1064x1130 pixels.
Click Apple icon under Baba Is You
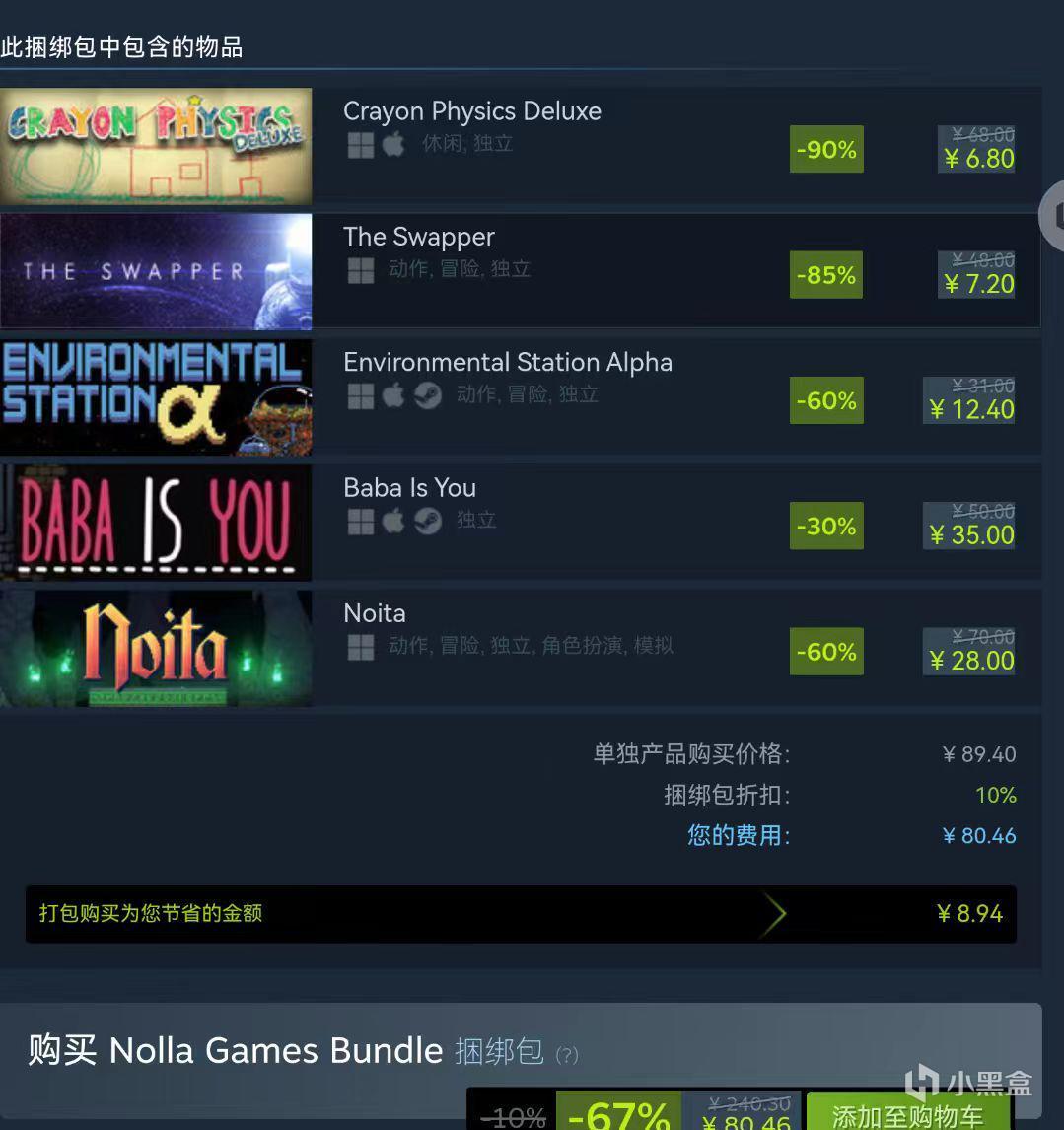(393, 521)
